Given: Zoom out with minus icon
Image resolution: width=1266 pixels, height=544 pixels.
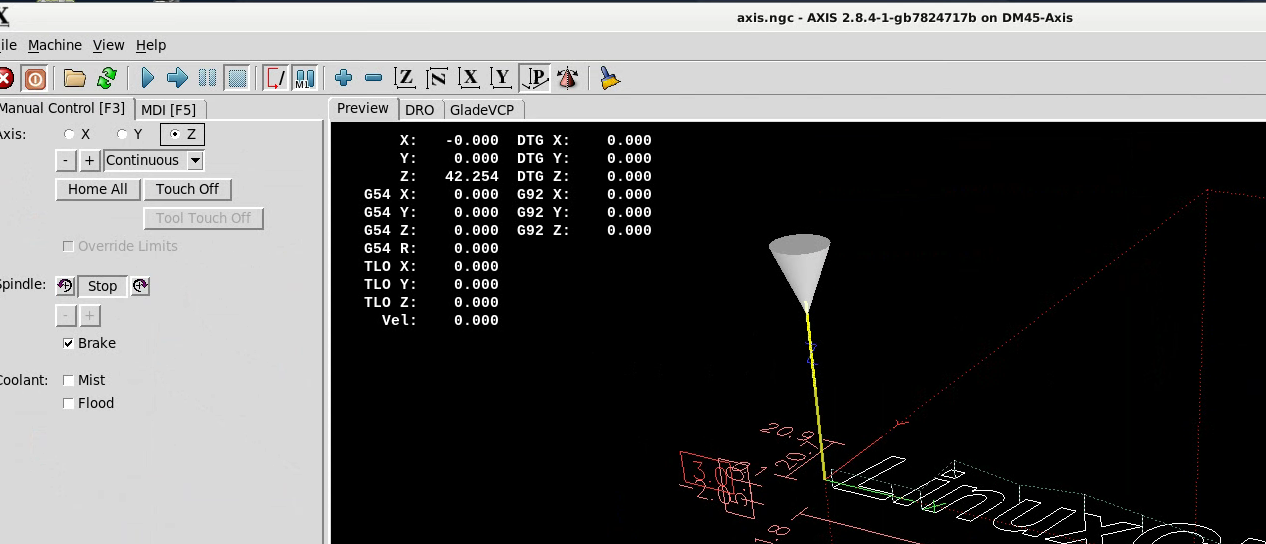Looking at the screenshot, I should tap(373, 78).
